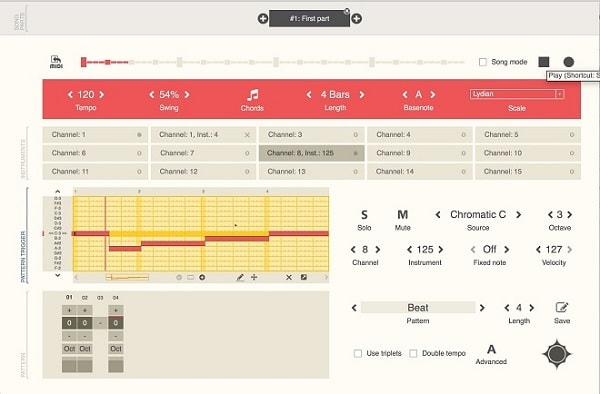The image size is (600, 394).
Task: Save the pattern with the edit icon
Action: point(562,307)
